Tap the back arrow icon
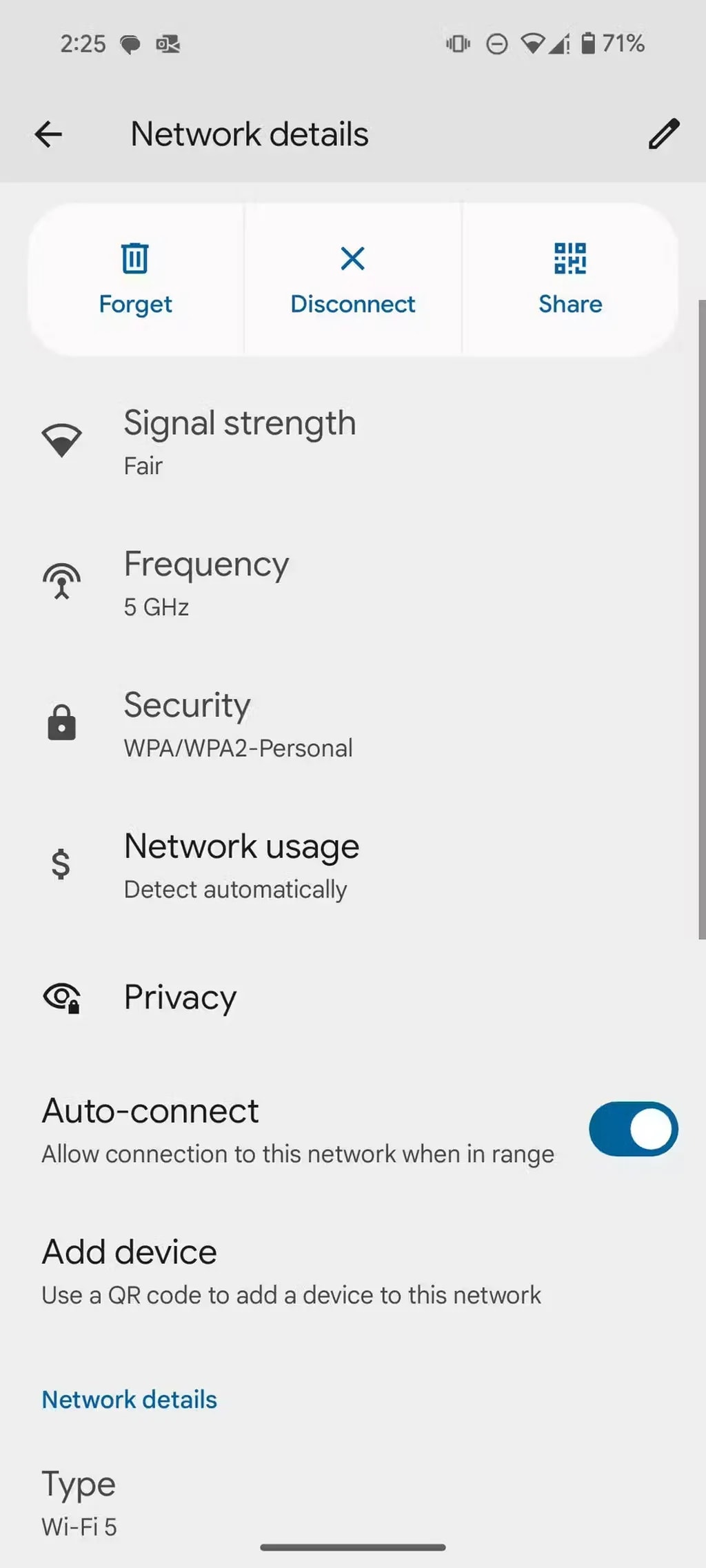 (48, 134)
